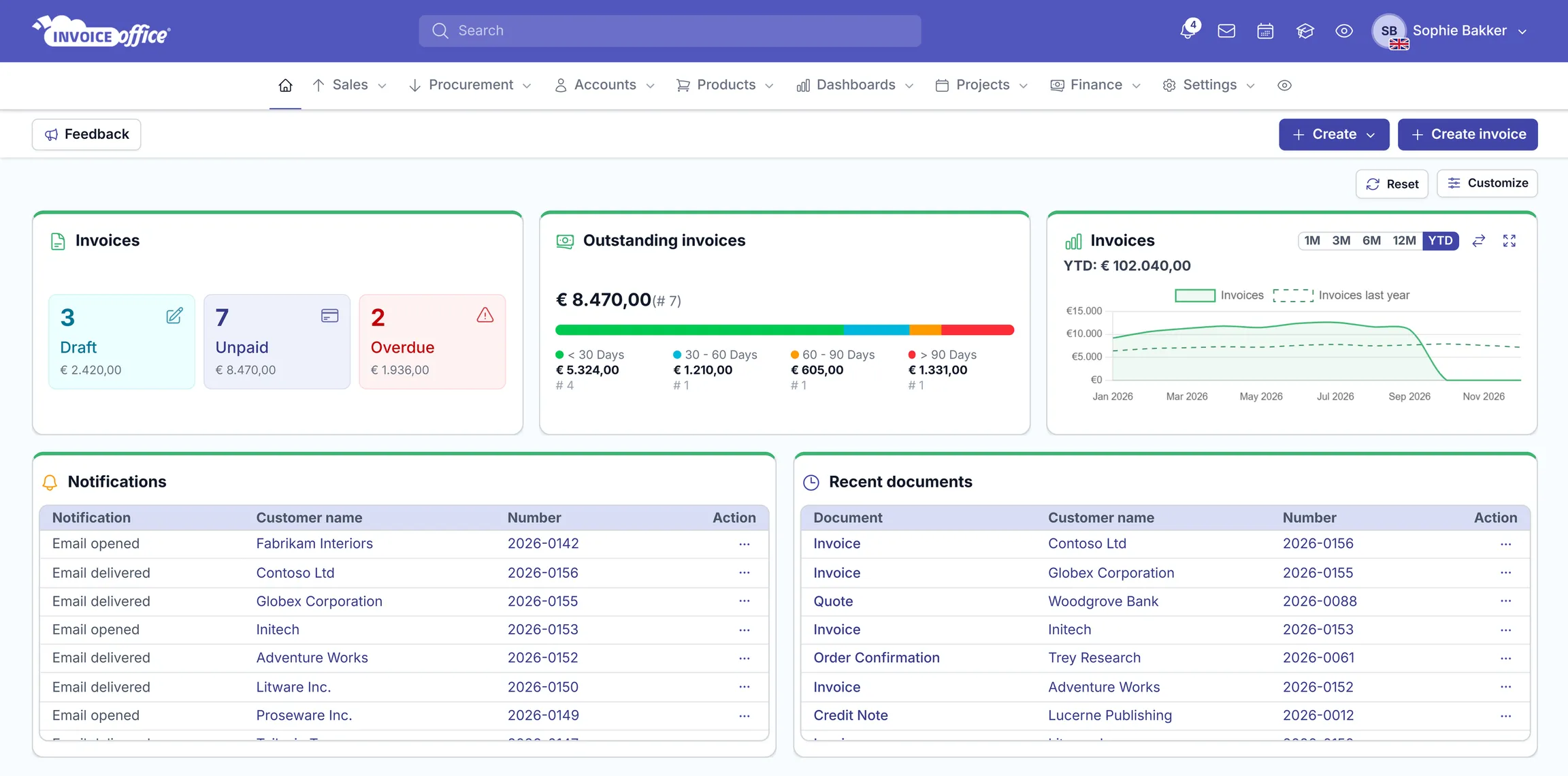The image size is (1568, 776).
Task: Click the InvoiceOffice logo
Action: click(101, 31)
